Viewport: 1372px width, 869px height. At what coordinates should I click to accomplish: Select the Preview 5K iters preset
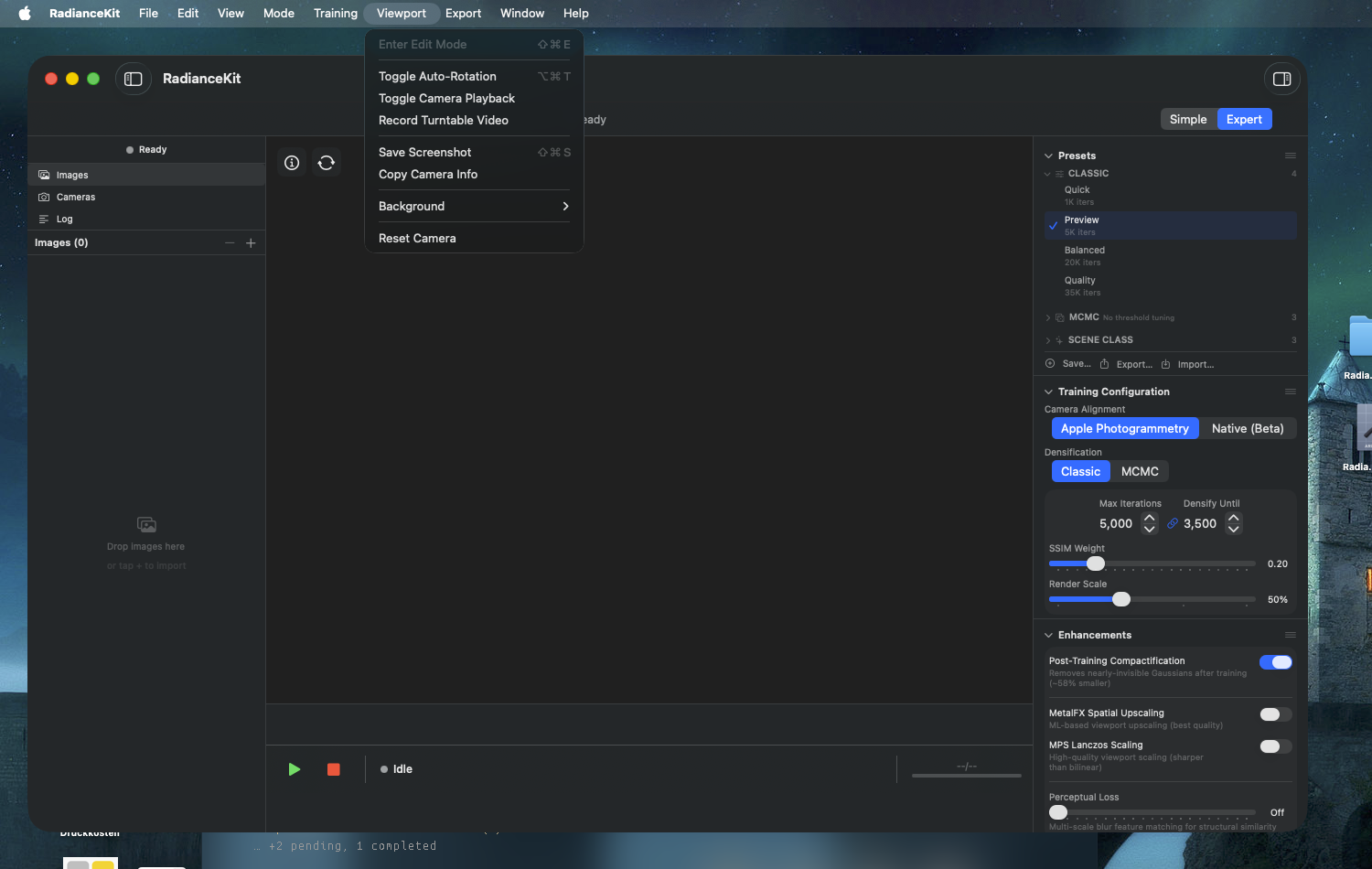[1171, 226]
